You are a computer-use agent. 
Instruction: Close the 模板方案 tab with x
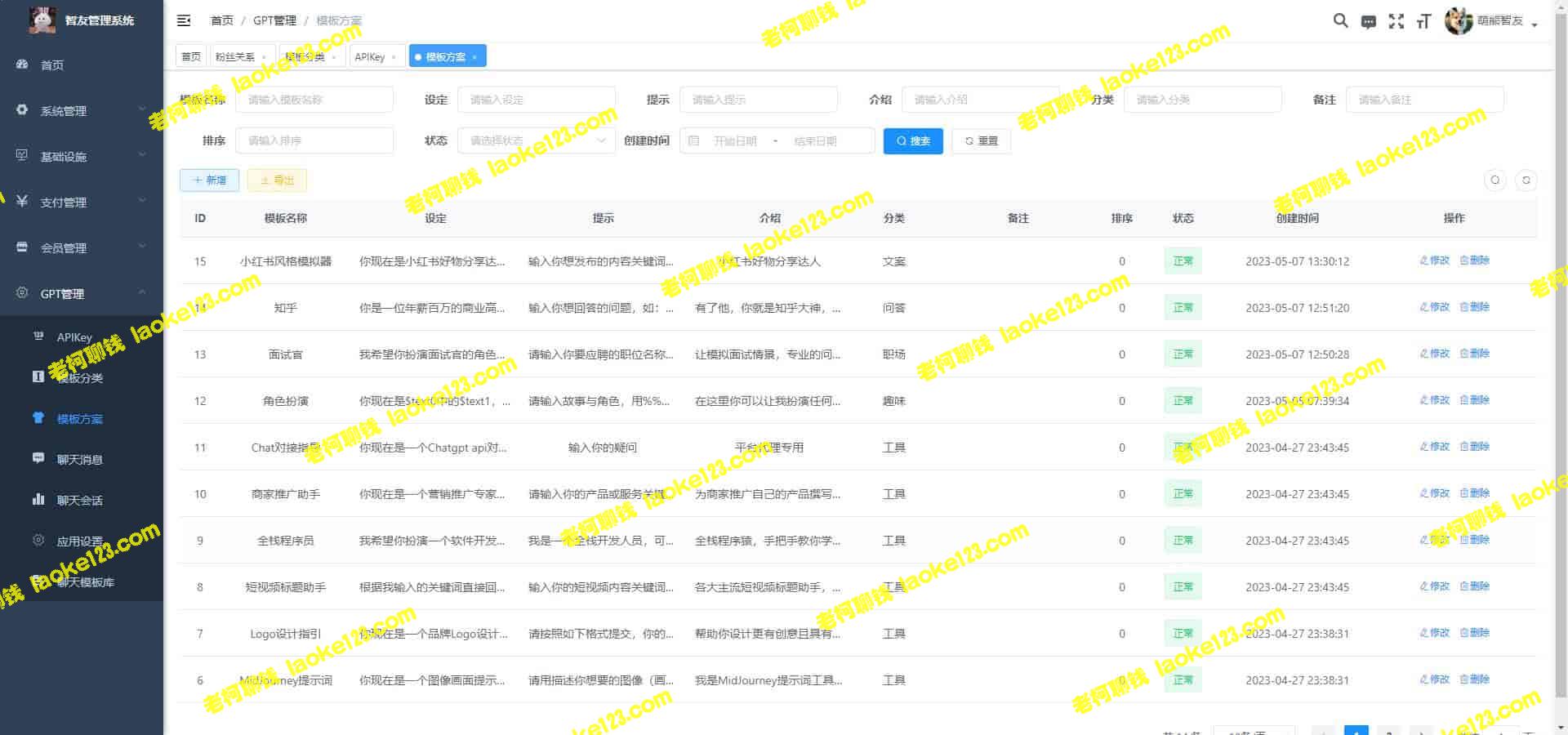coord(474,57)
